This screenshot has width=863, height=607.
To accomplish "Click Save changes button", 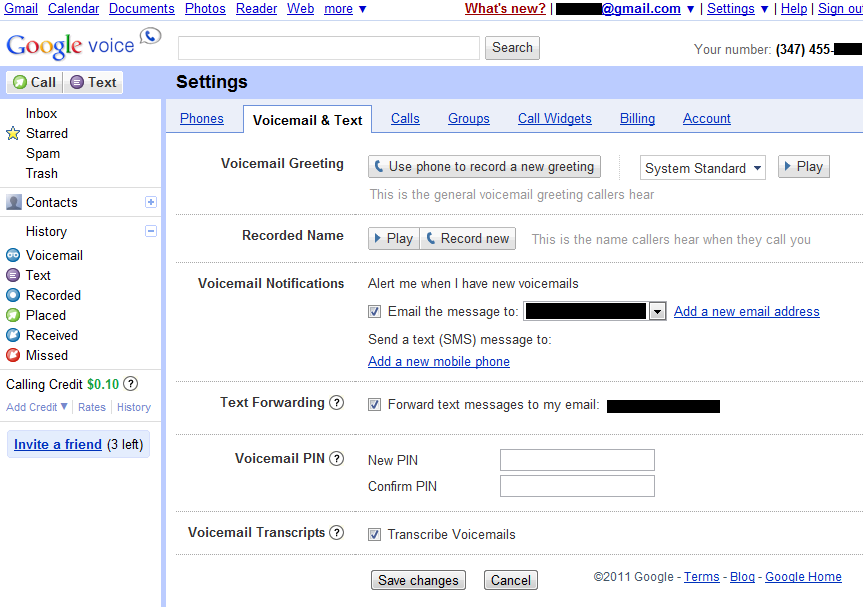I will tap(418, 580).
